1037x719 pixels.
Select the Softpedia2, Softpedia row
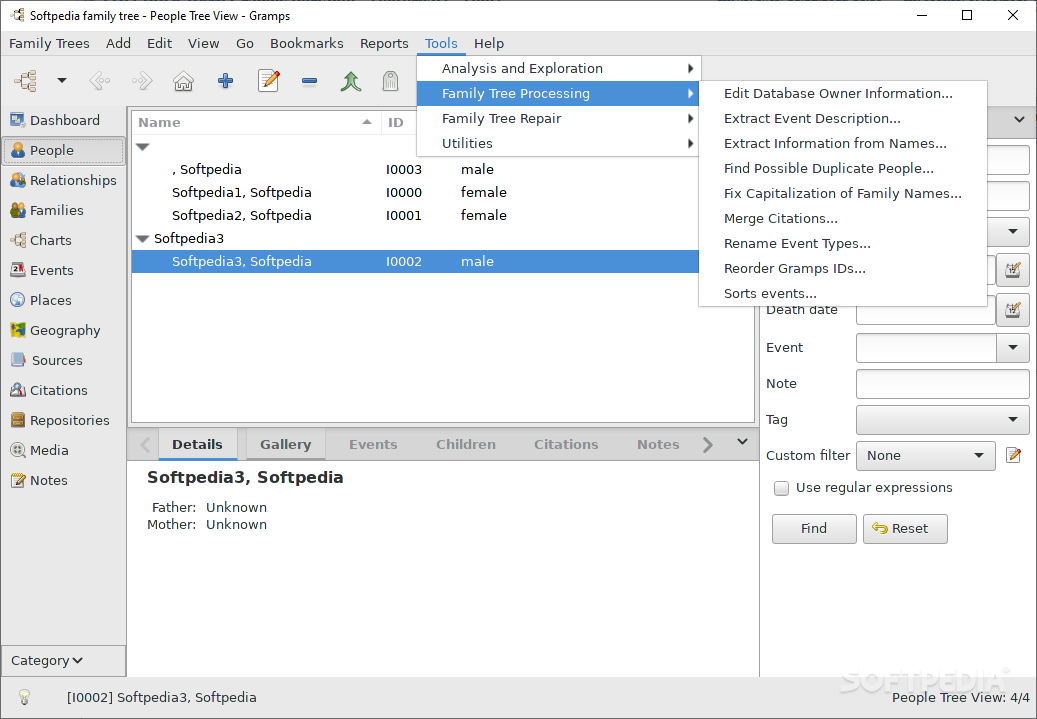point(415,216)
